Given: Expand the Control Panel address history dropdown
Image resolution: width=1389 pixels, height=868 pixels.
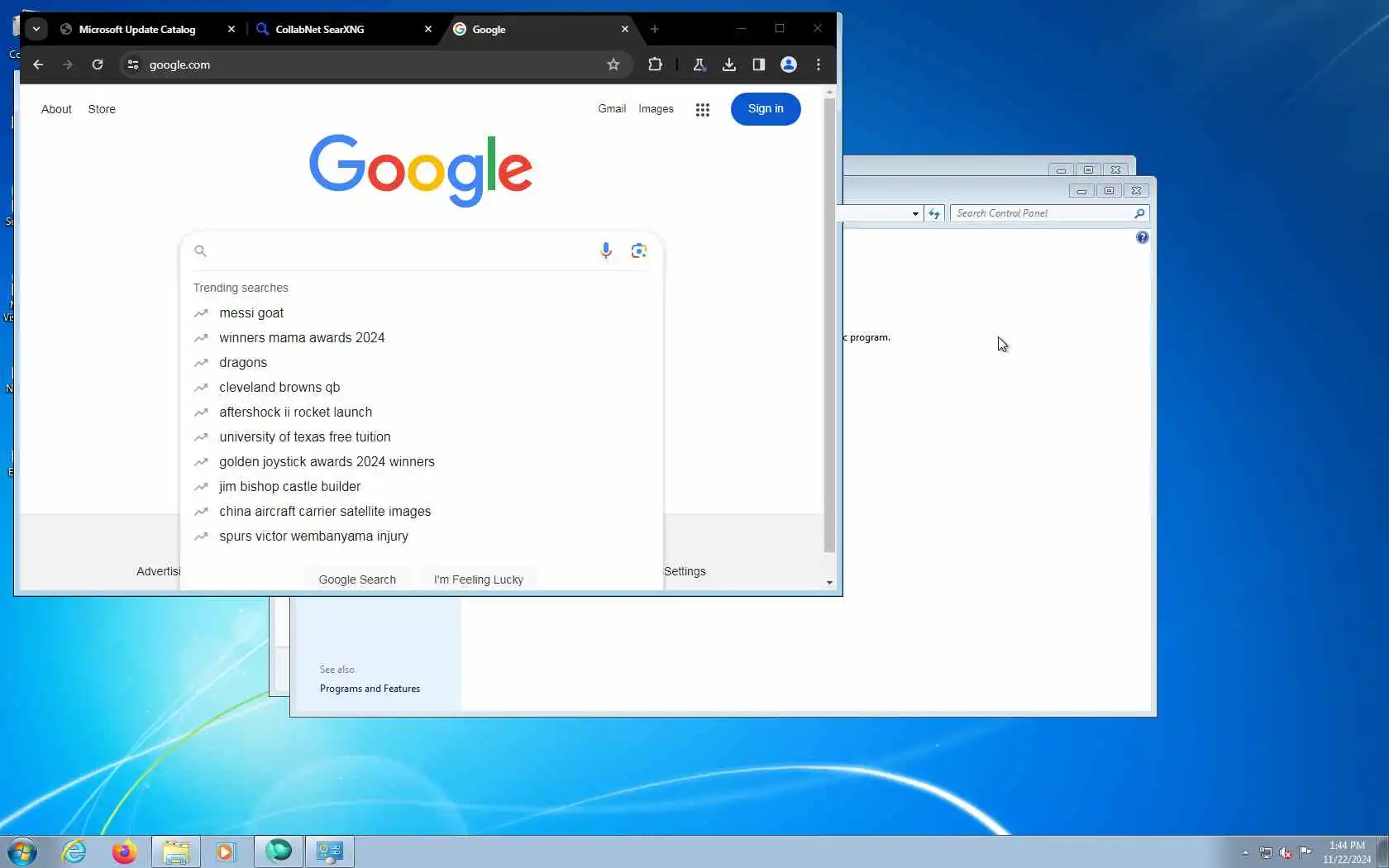Looking at the screenshot, I should pos(915,213).
